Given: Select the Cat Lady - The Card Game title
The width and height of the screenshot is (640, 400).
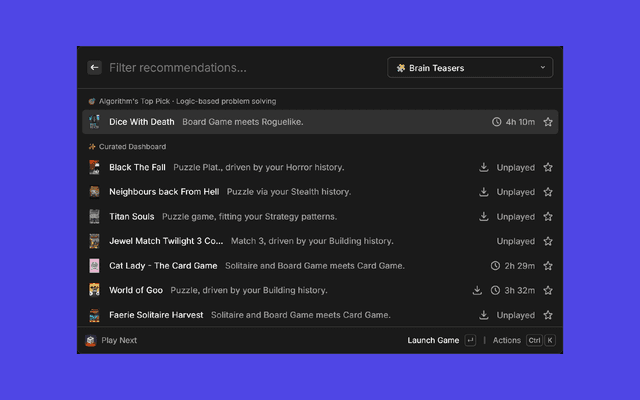Looking at the screenshot, I should 163,266.
